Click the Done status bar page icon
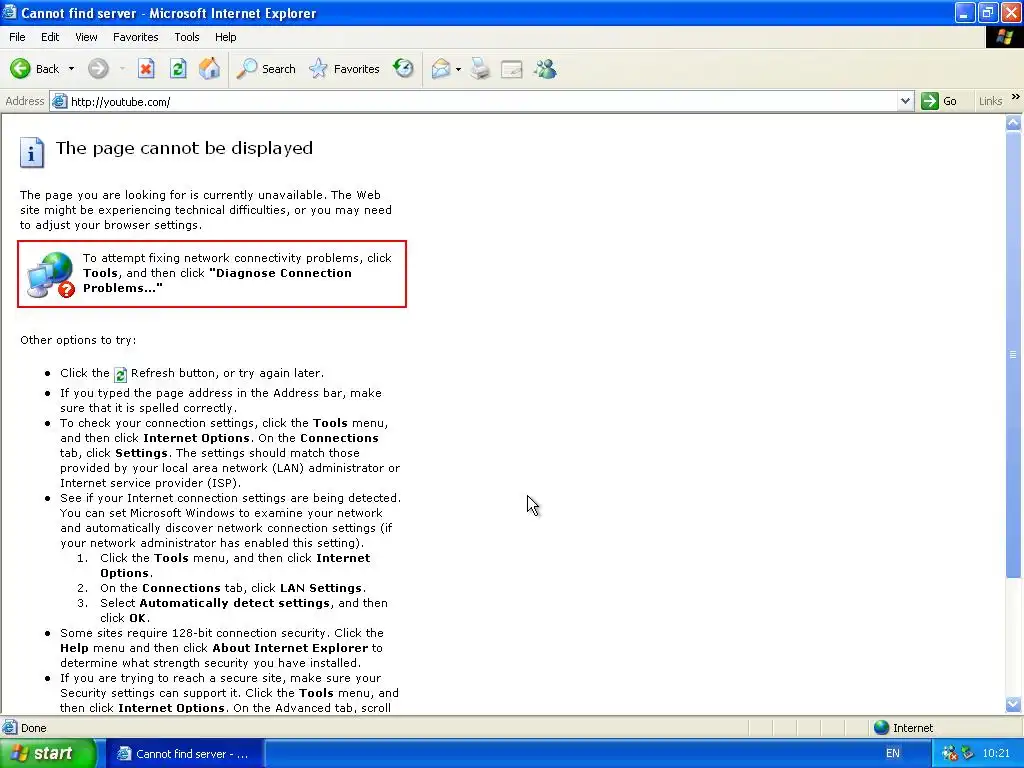 [x=10, y=727]
